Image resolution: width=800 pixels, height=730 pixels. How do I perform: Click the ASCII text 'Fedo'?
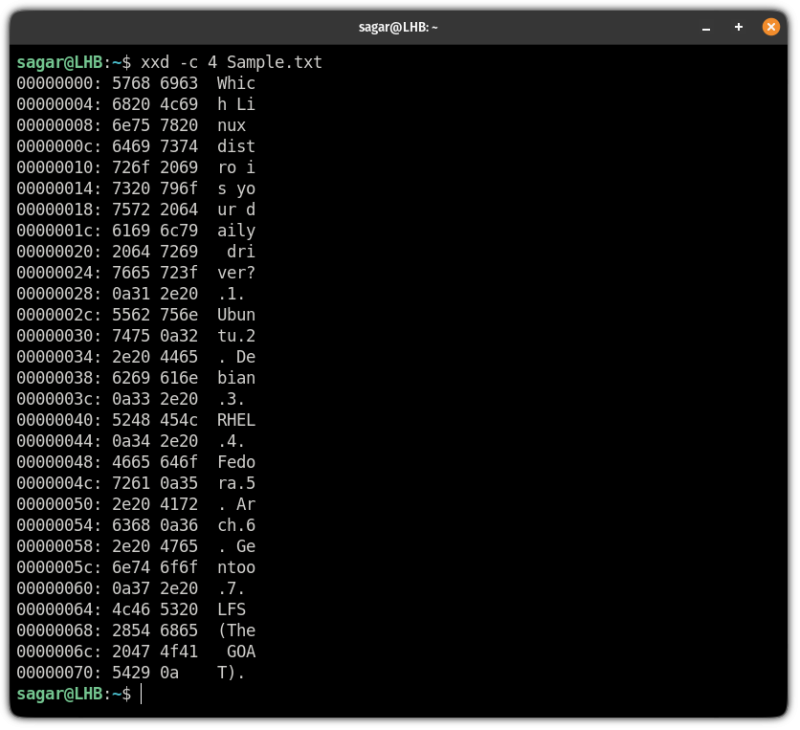[x=236, y=462]
